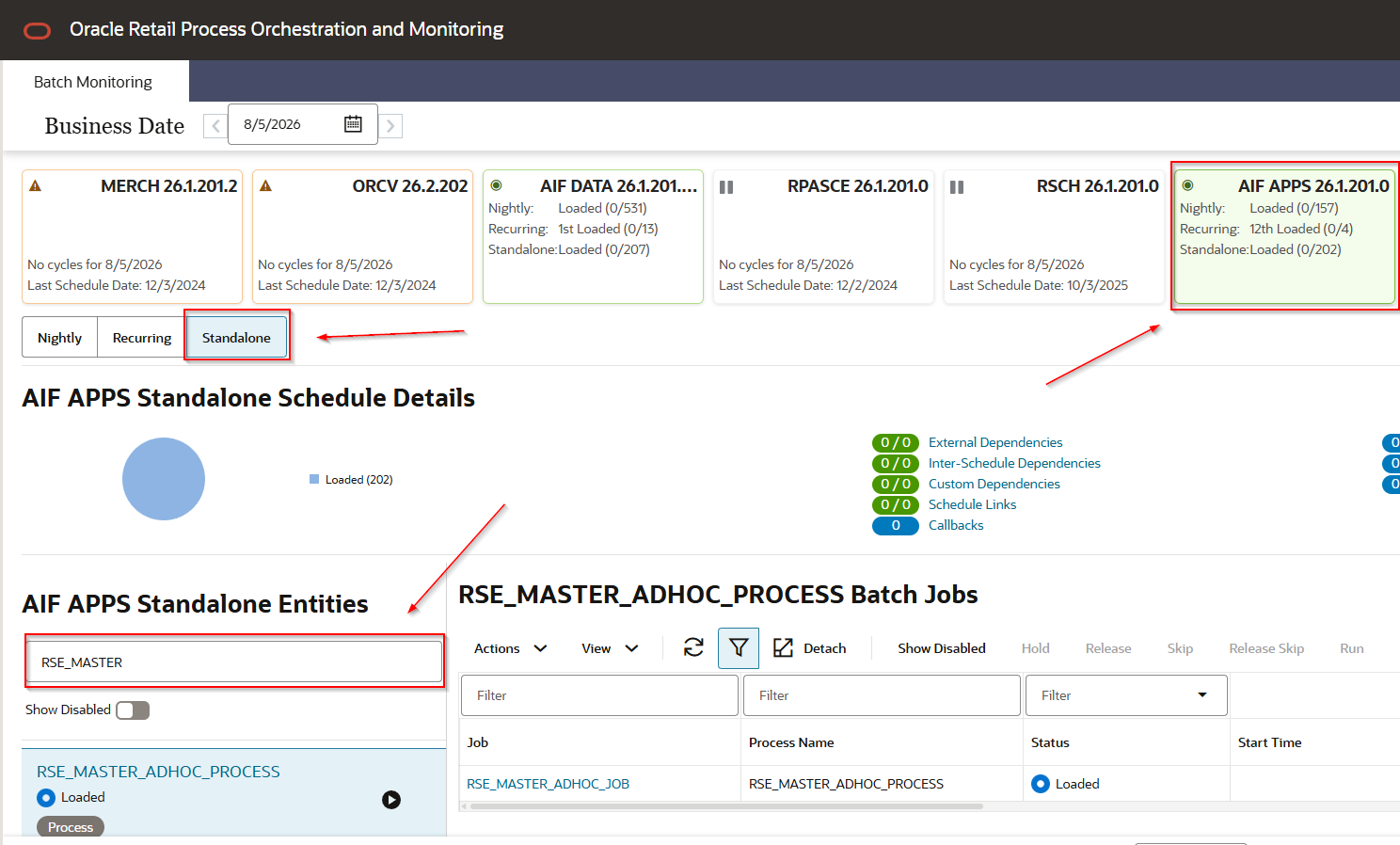Click the Skip toolbar button

1180,648
